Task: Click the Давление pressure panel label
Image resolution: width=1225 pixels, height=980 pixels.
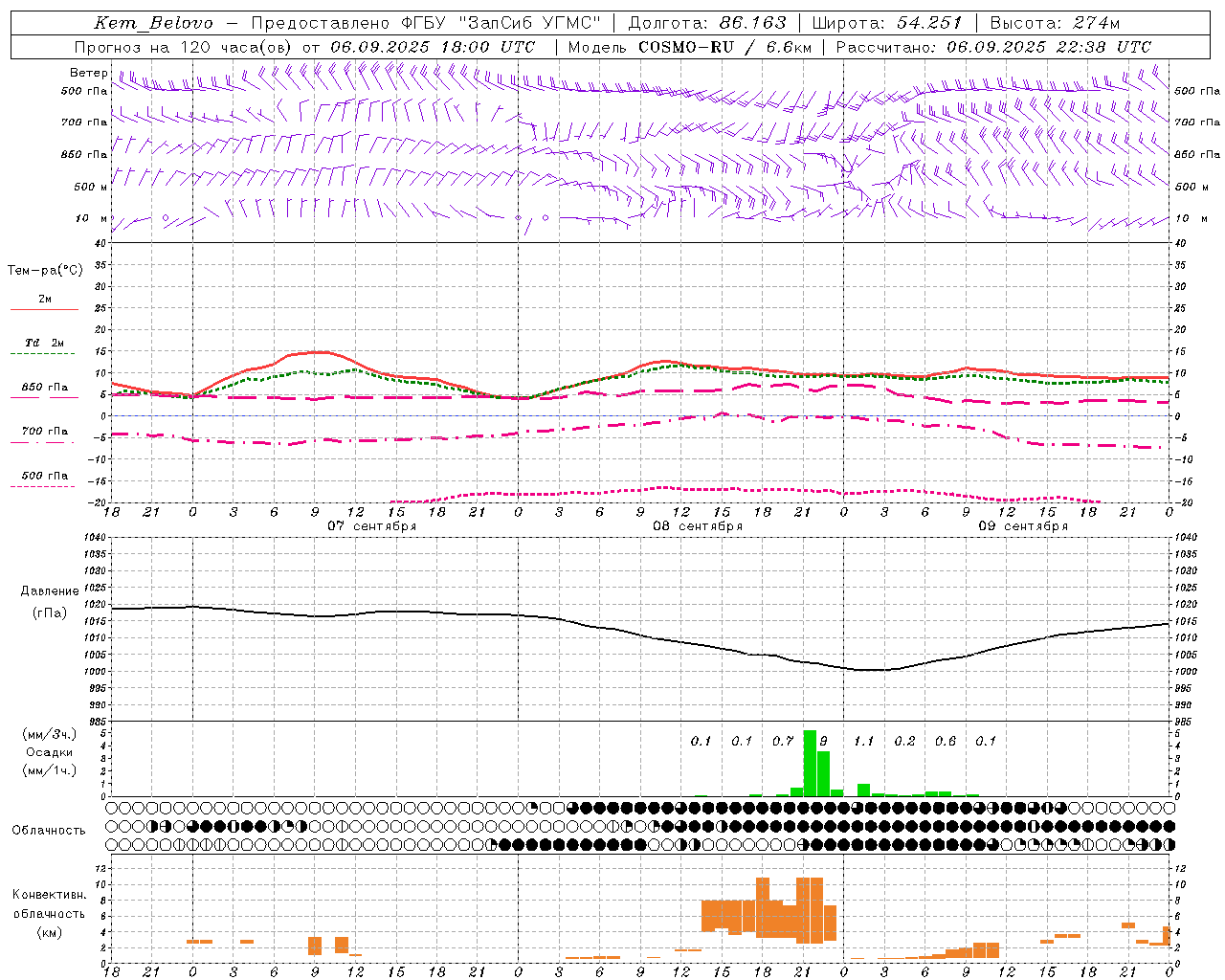Action: point(50,591)
